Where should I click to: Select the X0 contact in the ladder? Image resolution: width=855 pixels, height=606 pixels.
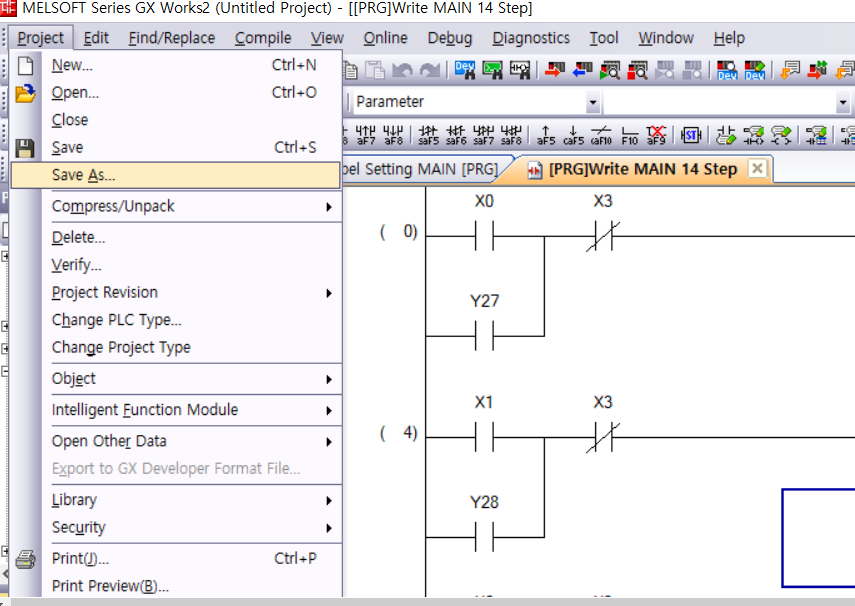click(x=484, y=236)
